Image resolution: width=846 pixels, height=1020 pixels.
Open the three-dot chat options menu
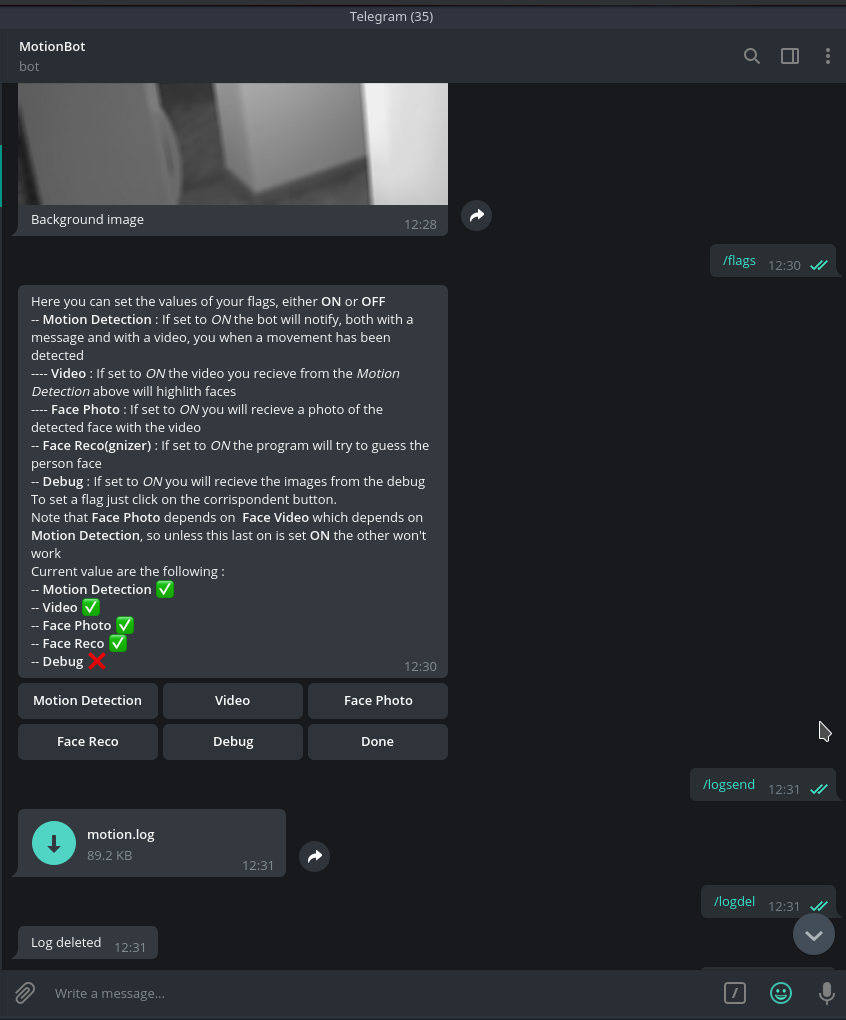click(x=828, y=56)
